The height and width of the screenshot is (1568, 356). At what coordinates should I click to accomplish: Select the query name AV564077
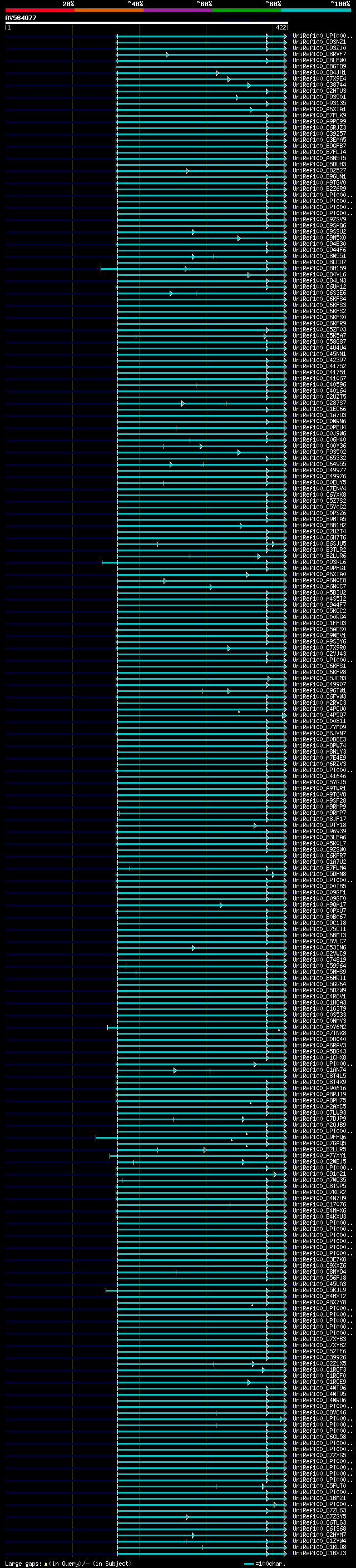(x=21, y=18)
